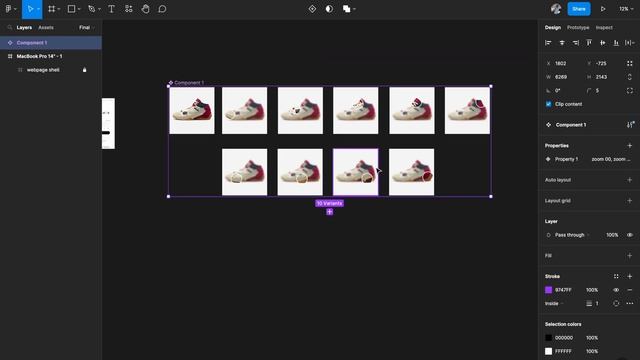
Task: Open pen tools dropdown arrow
Action: [99, 9]
